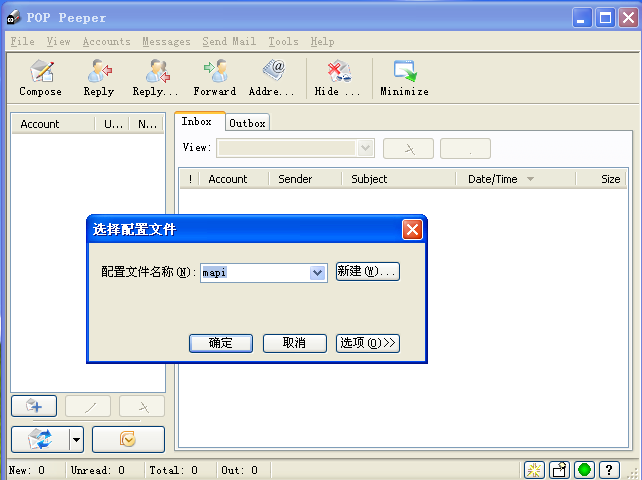This screenshot has height=480, width=642.
Task: Click the check mail arrows icon
Action: [x=40, y=439]
